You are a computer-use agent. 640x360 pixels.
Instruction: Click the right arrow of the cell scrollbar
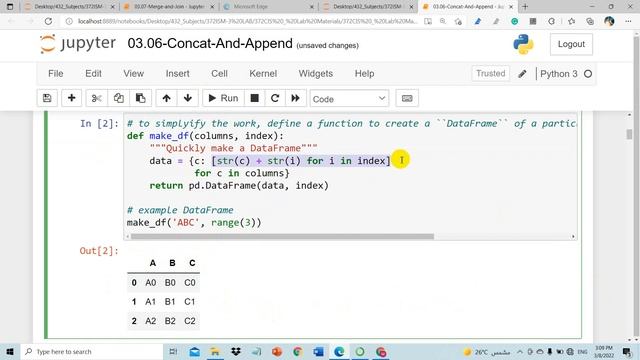click(x=573, y=236)
